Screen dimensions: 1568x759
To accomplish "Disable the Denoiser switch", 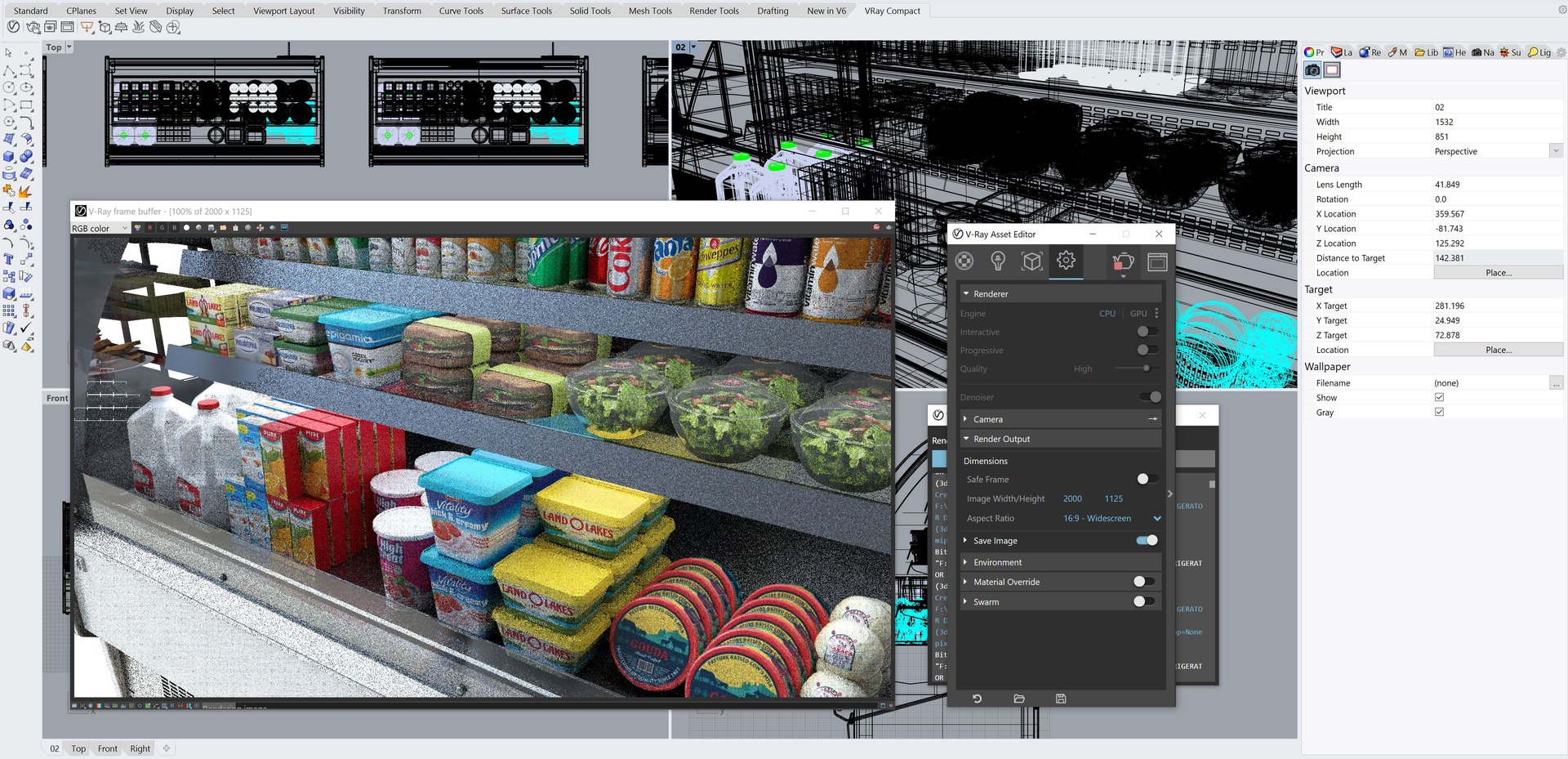I will click(x=1150, y=397).
